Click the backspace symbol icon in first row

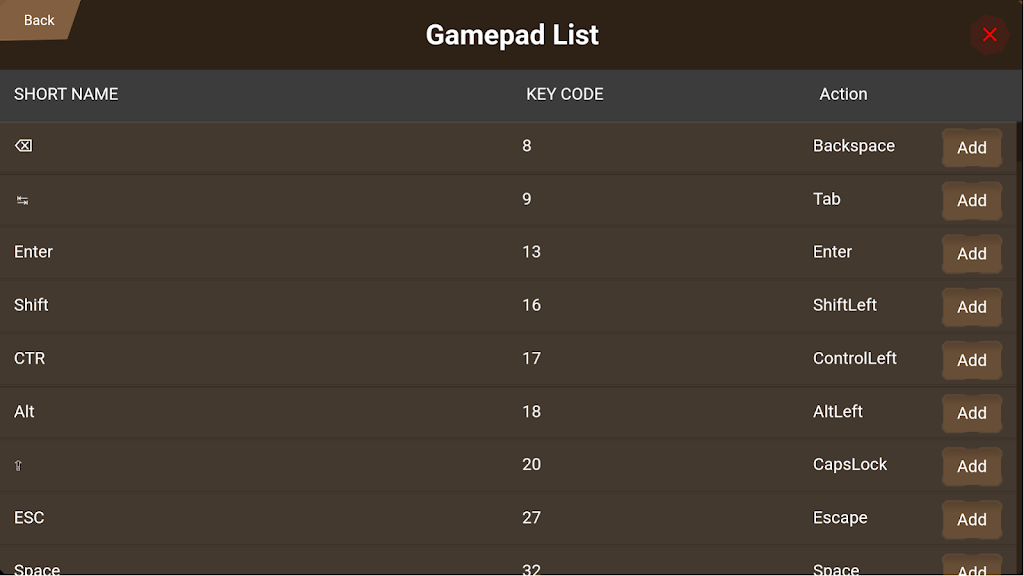coord(23,146)
